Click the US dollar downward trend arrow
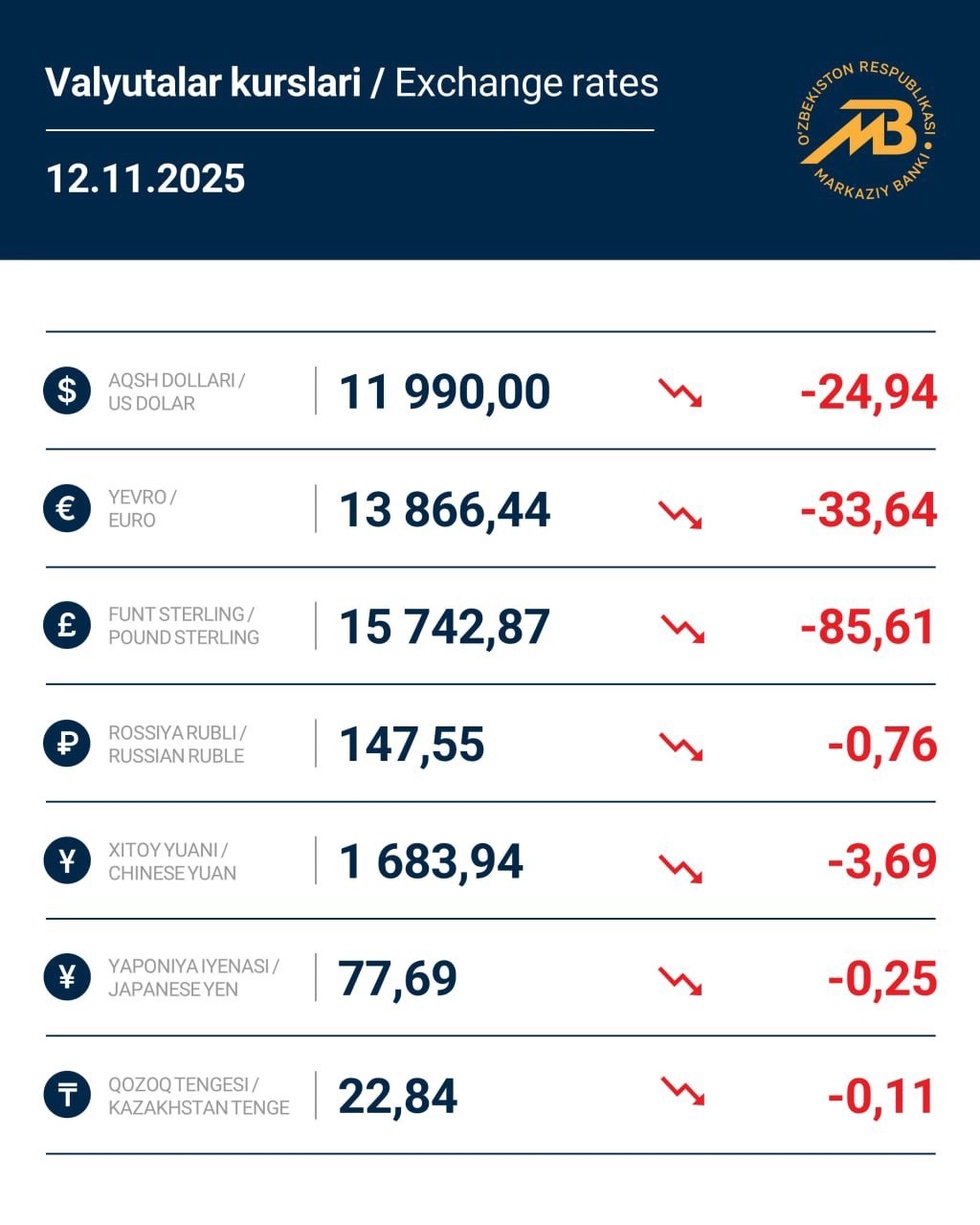Screen dimensions: 980x1225 tap(680, 392)
